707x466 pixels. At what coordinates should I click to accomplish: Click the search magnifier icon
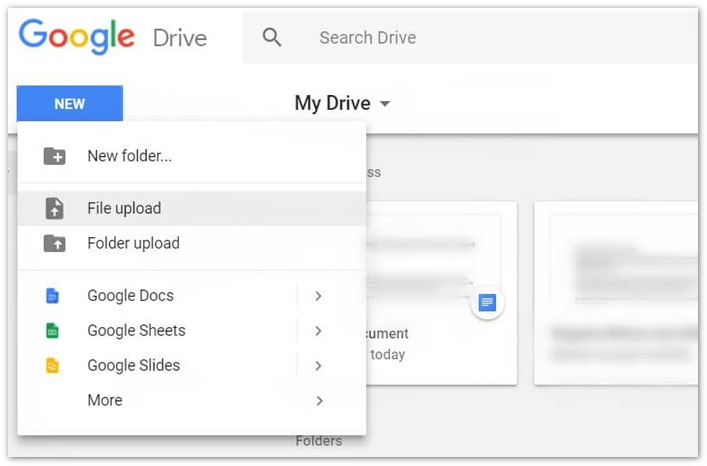click(x=272, y=37)
